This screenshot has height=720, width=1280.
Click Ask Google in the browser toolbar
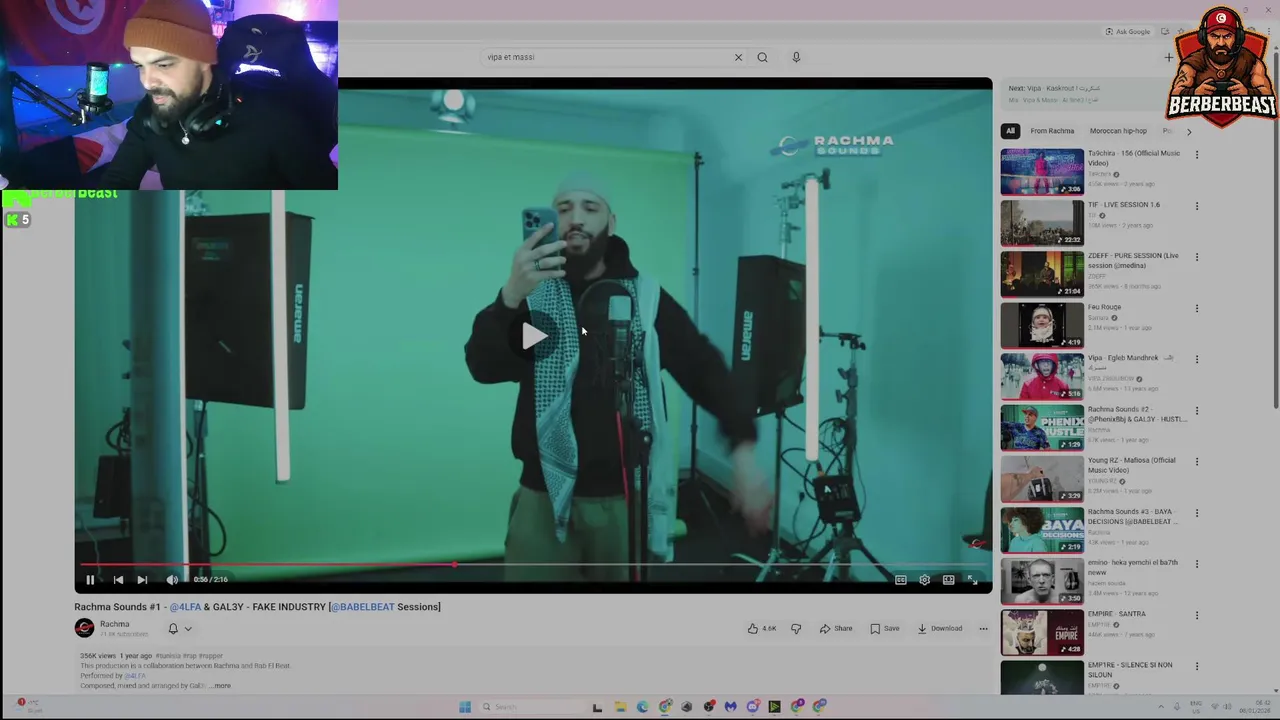(1127, 31)
